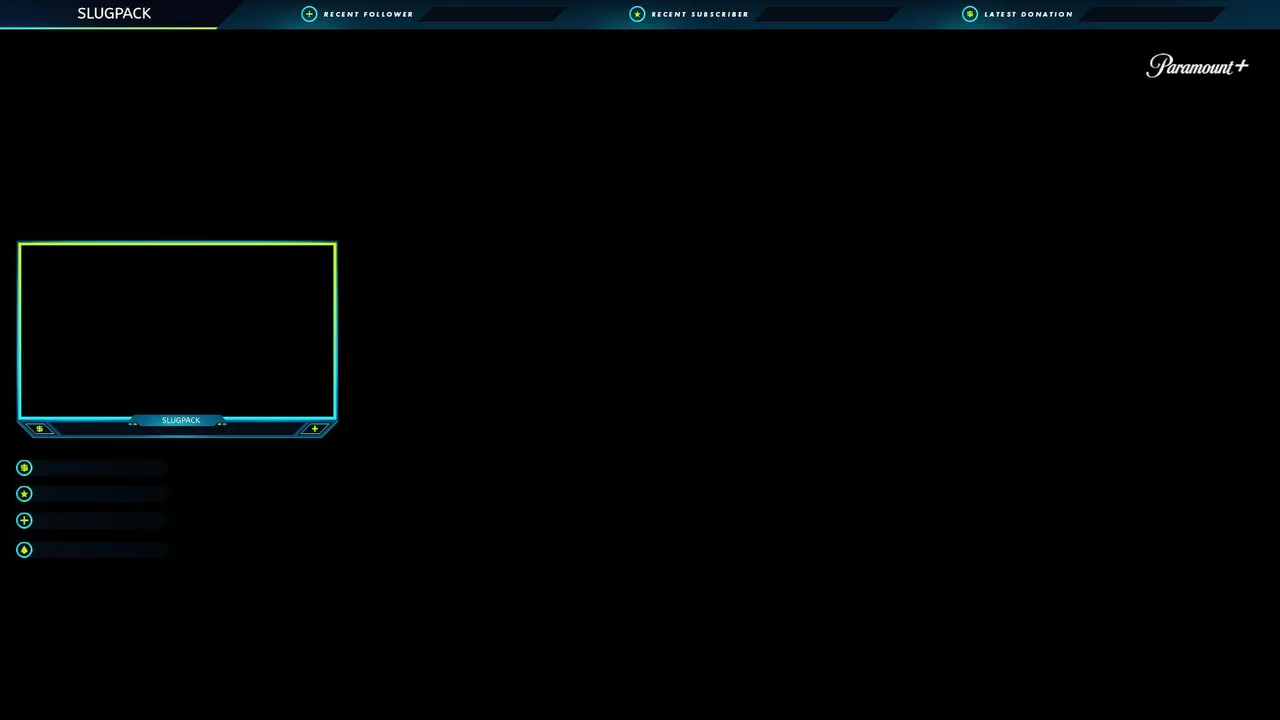This screenshot has width=1280, height=720.
Task: Click the droplet circle icon in the left list
Action: (24, 549)
